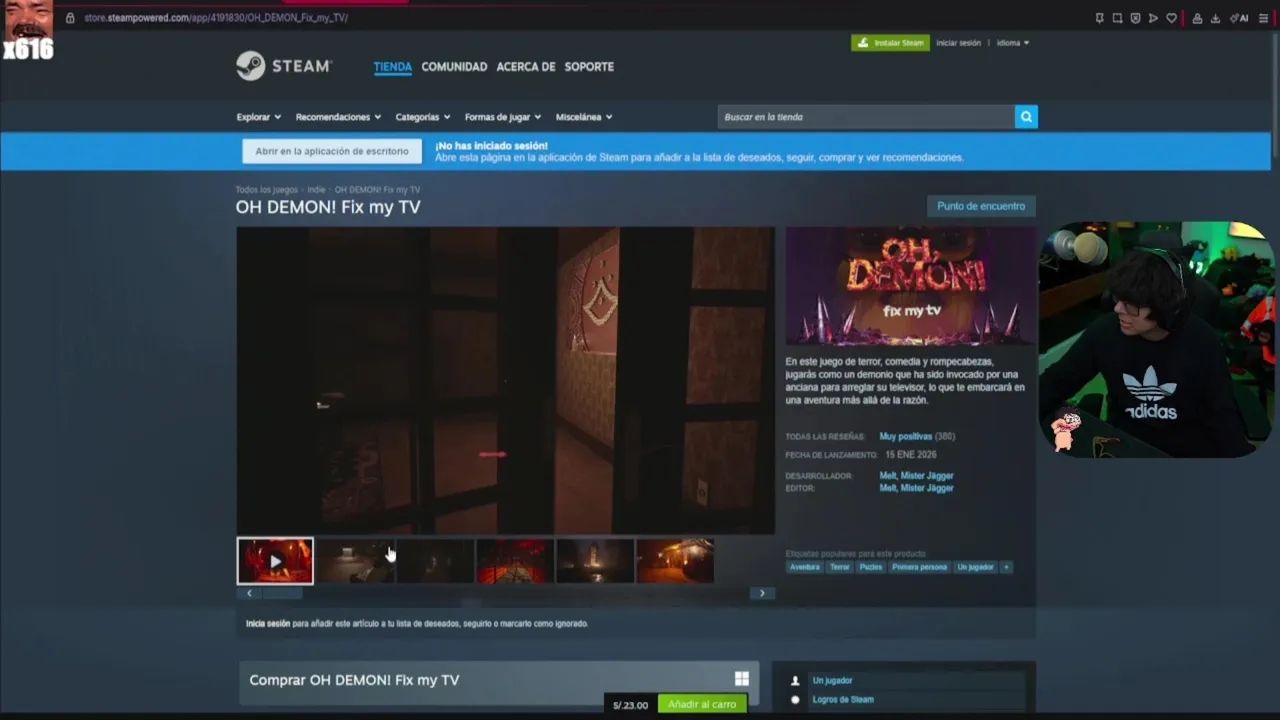Viewport: 1280px width, 720px height.
Task: Expand the Miscelánea dropdown menu
Action: coord(584,117)
